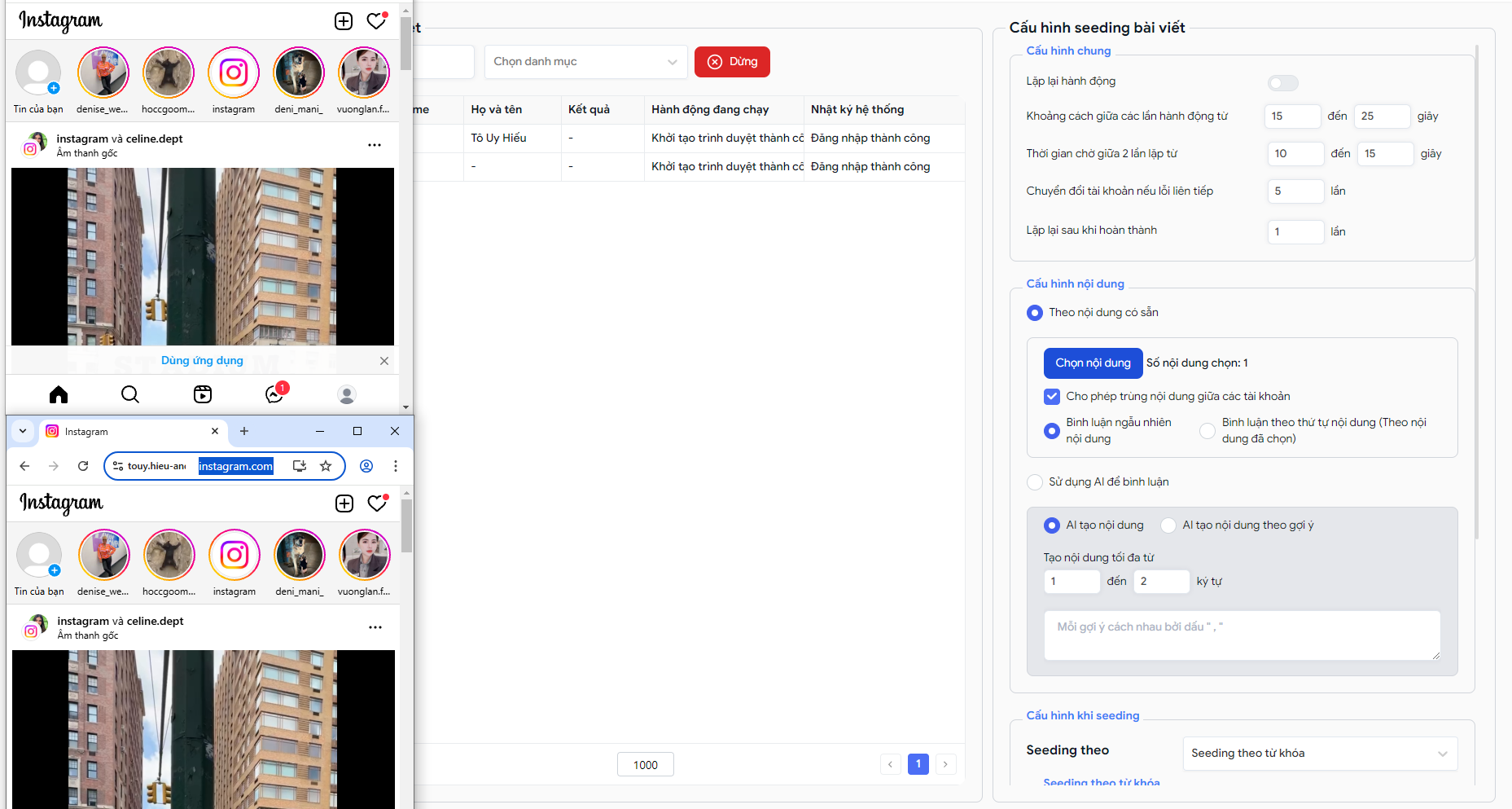Select 'Bình luận theo thứ tự nội dung' radio
The height and width of the screenshot is (809, 1512).
pyautogui.click(x=1207, y=431)
